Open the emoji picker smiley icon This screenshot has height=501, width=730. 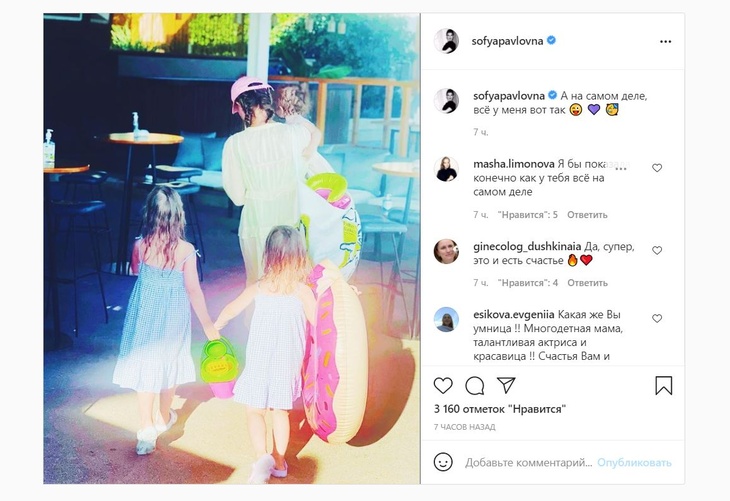[443, 462]
